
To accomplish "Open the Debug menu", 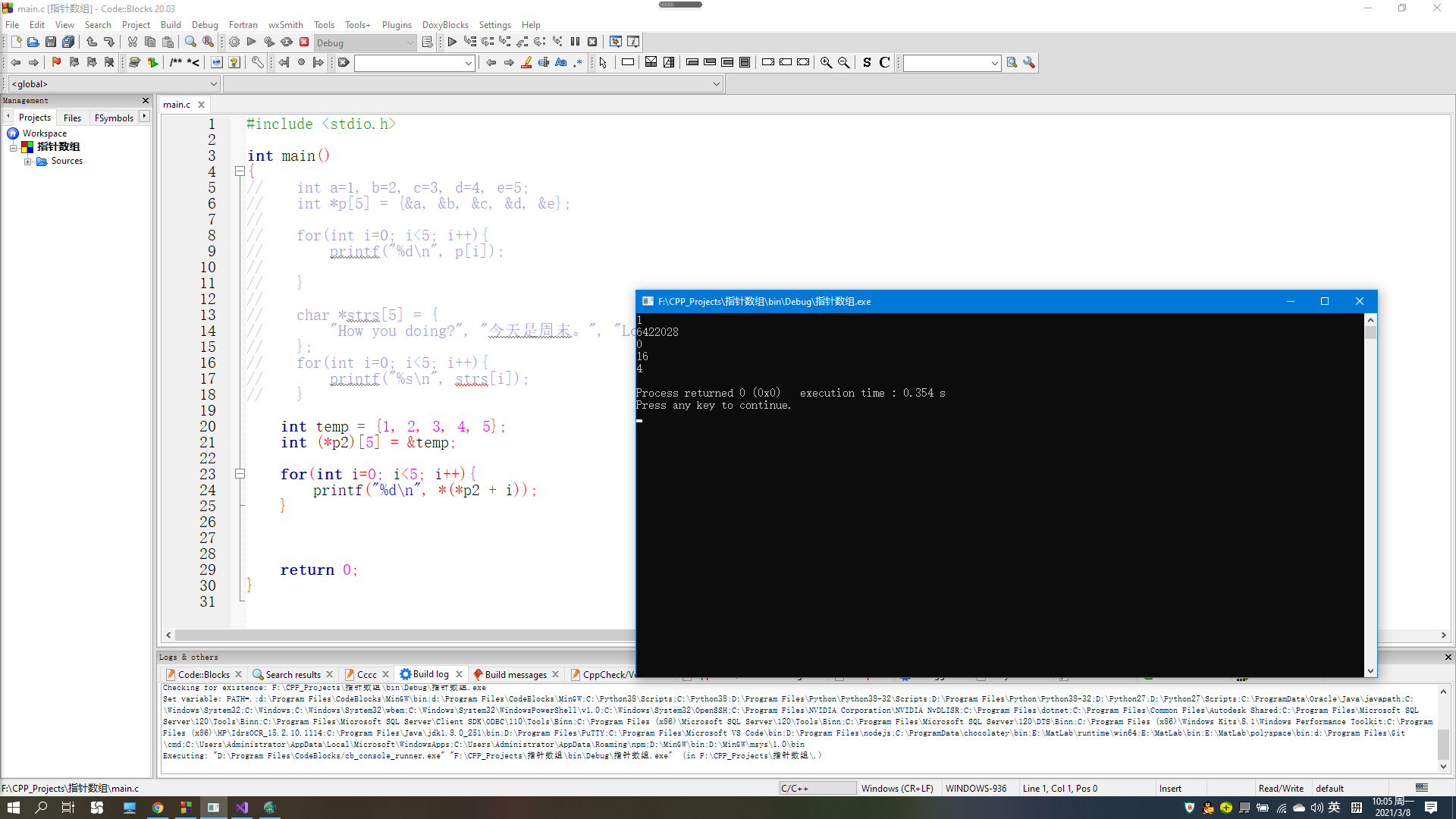I will tap(205, 25).
